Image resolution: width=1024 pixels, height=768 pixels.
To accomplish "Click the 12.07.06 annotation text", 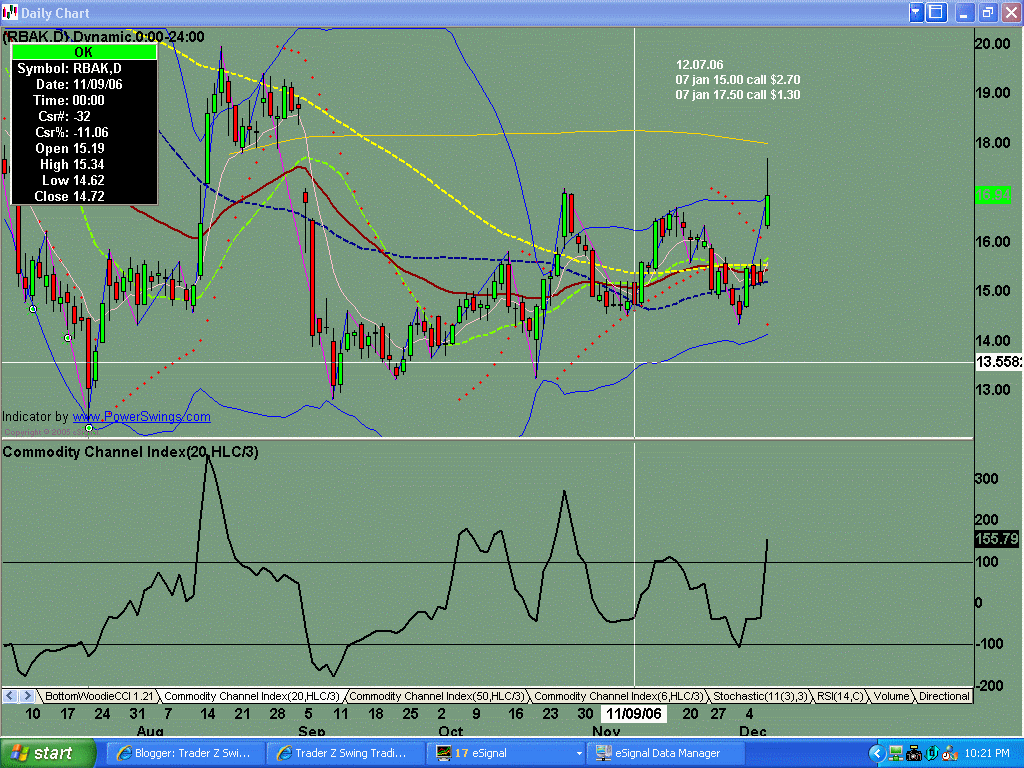I will pos(699,65).
